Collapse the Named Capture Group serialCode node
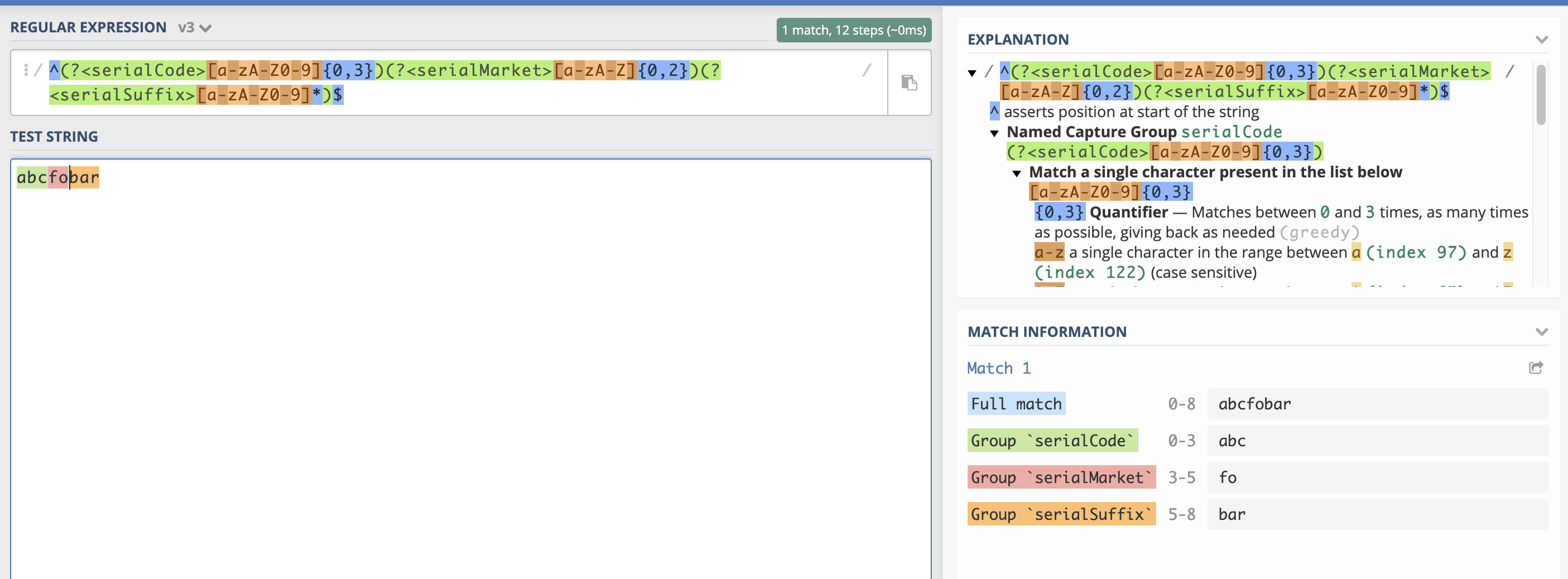This screenshot has width=1568, height=579. pyautogui.click(x=994, y=133)
